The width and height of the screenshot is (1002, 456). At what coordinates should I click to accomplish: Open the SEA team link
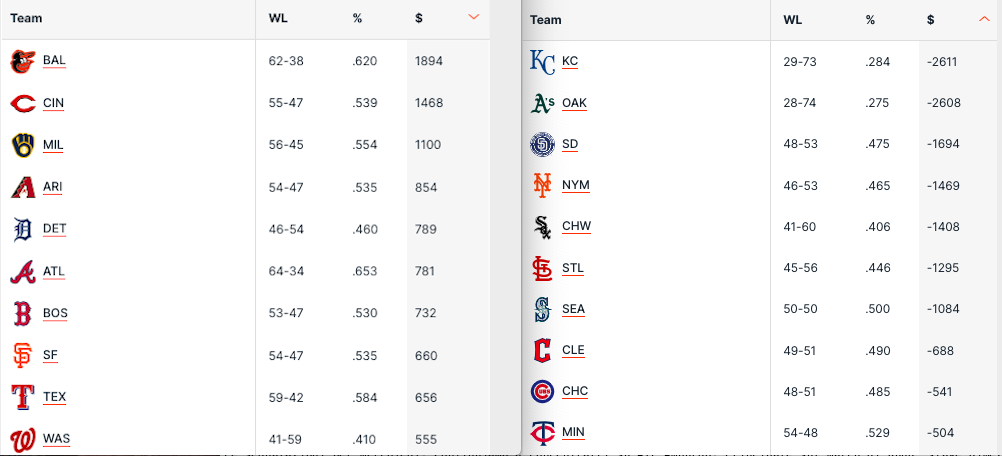[x=573, y=309]
